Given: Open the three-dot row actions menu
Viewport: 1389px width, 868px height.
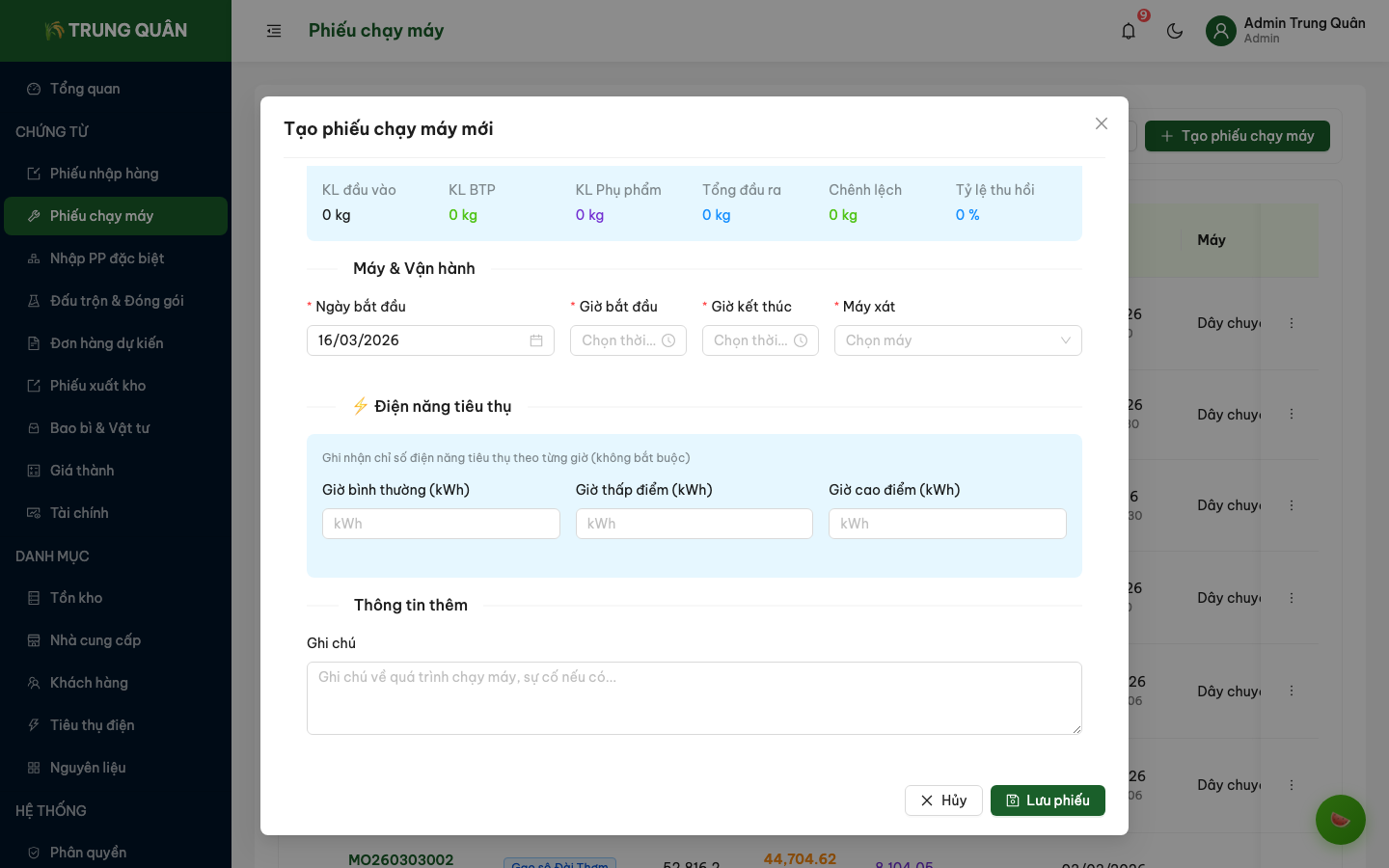Looking at the screenshot, I should (x=1292, y=323).
